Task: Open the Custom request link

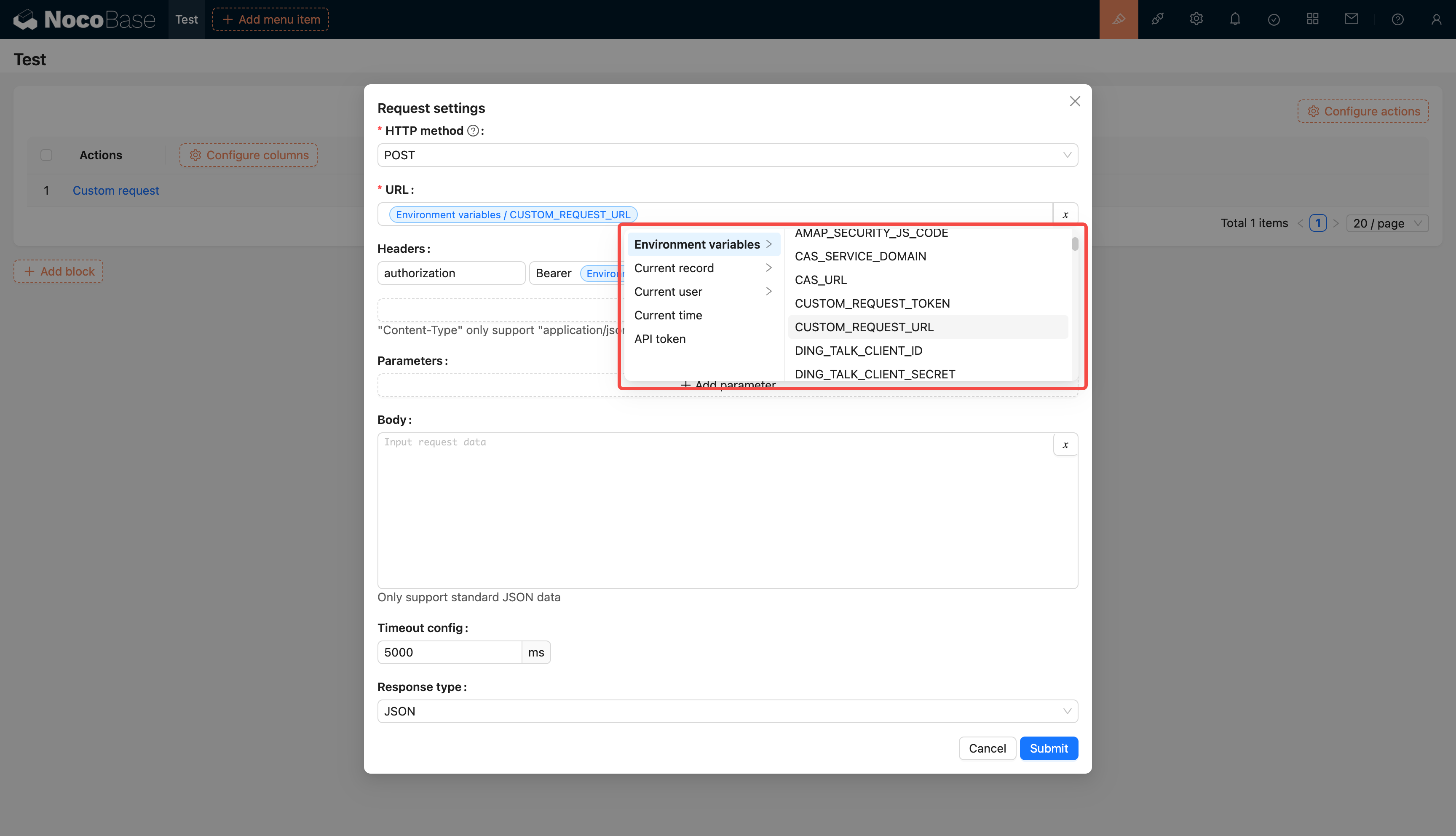Action: 115,190
